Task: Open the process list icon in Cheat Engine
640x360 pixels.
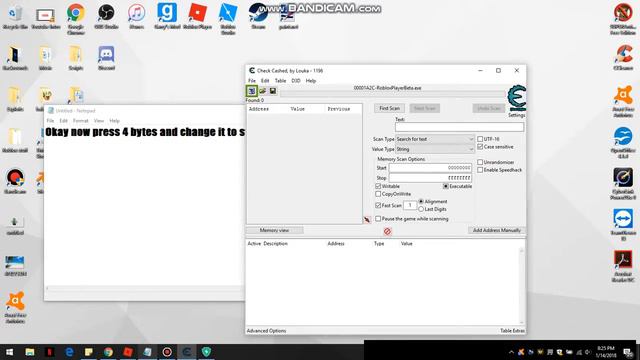Action: pos(252,91)
